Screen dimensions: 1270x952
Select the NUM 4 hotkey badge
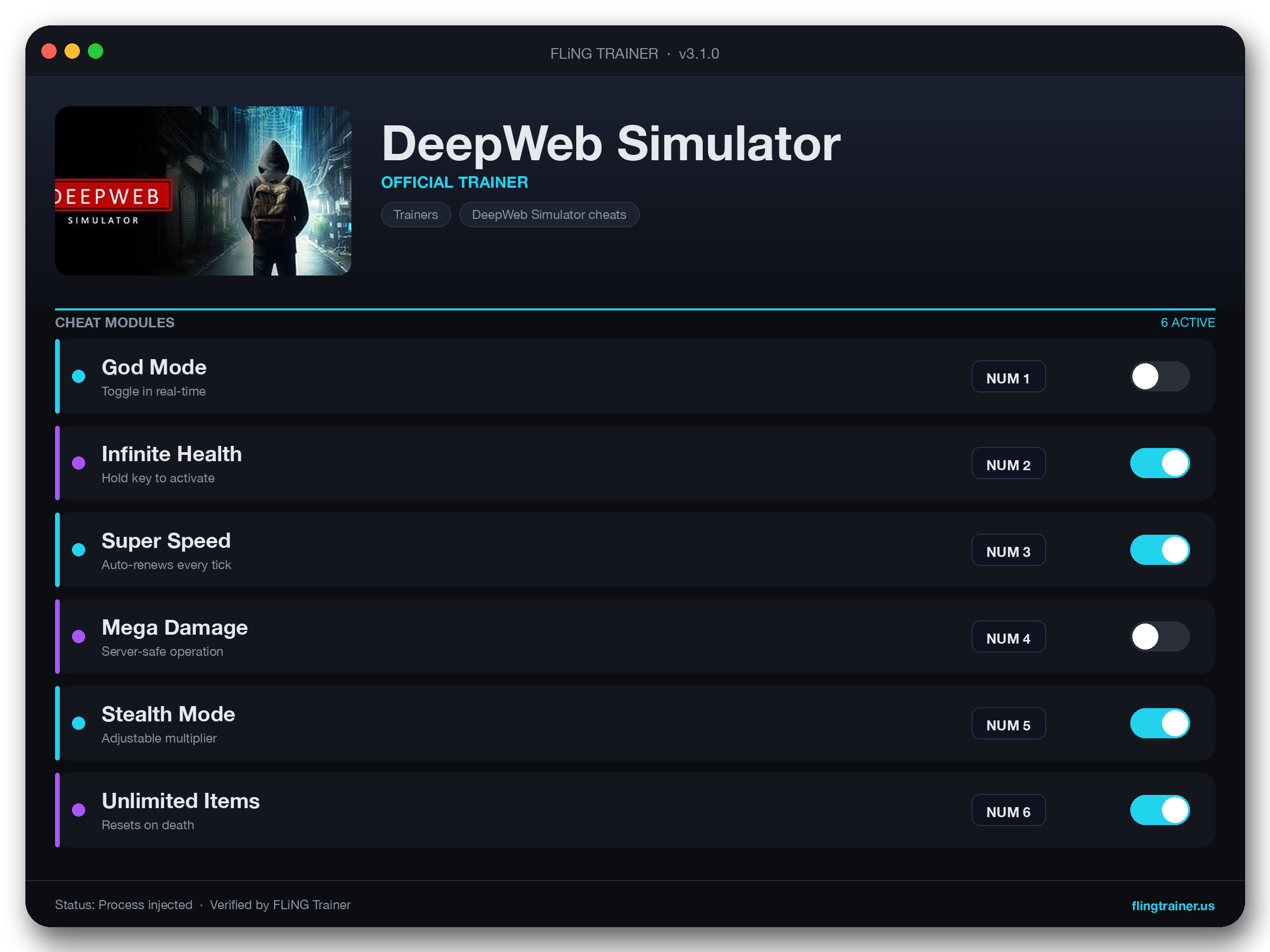1008,637
